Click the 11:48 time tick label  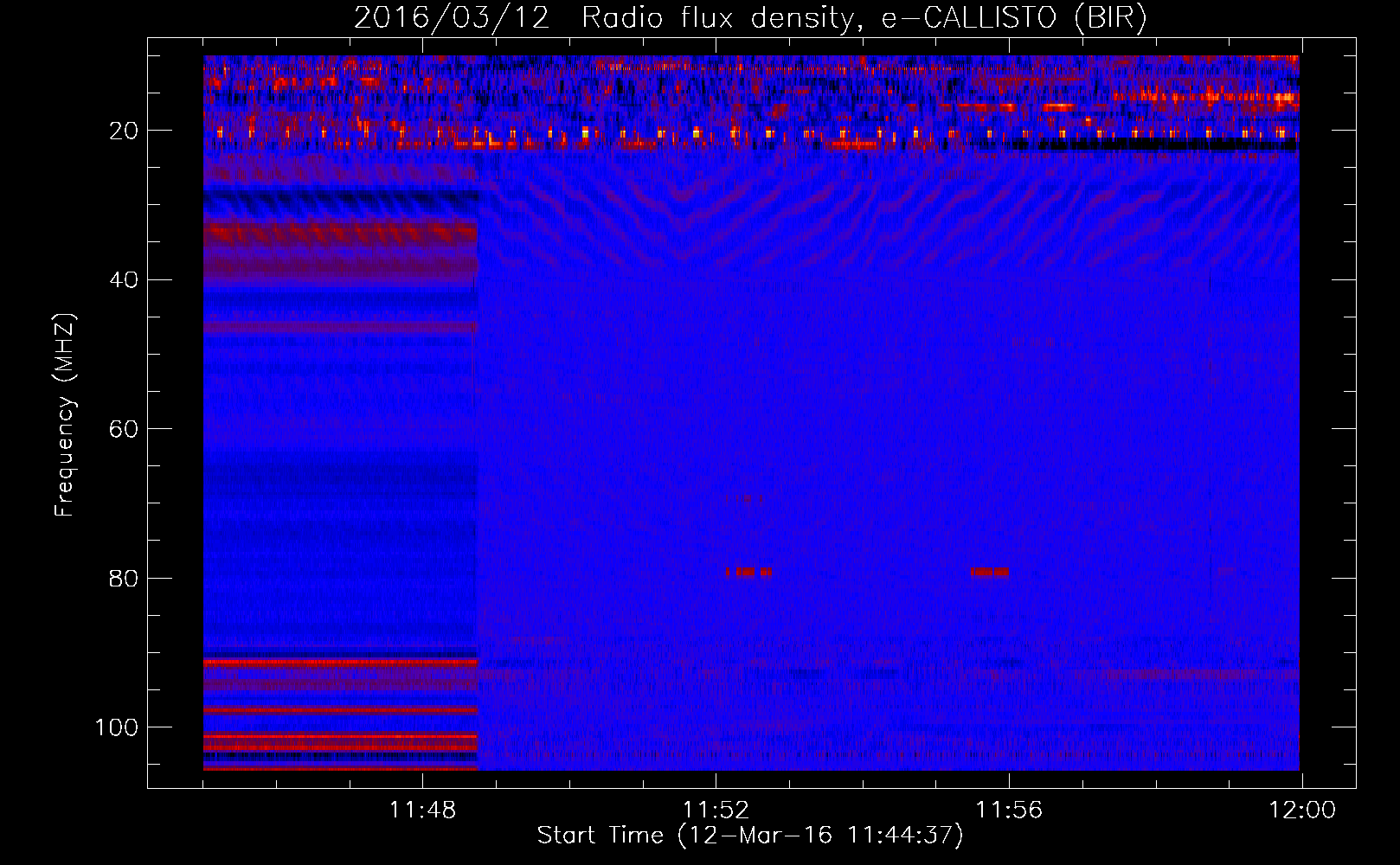[x=423, y=811]
